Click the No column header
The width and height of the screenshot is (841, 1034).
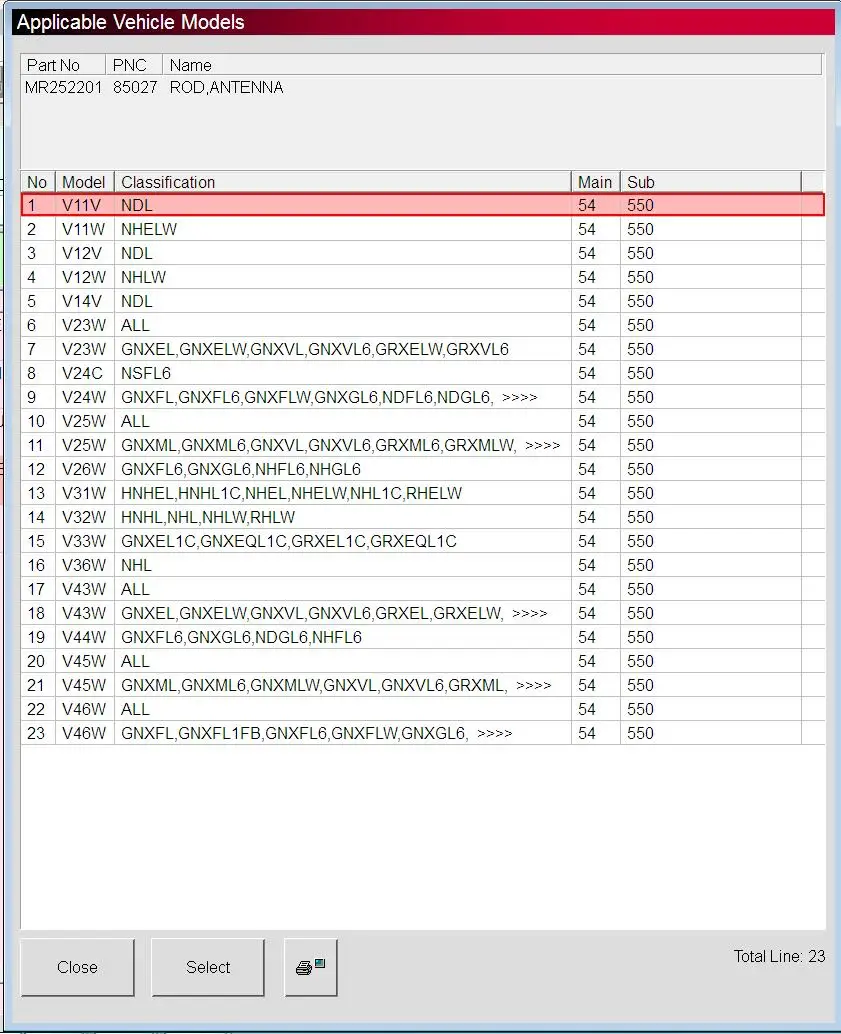[38, 182]
